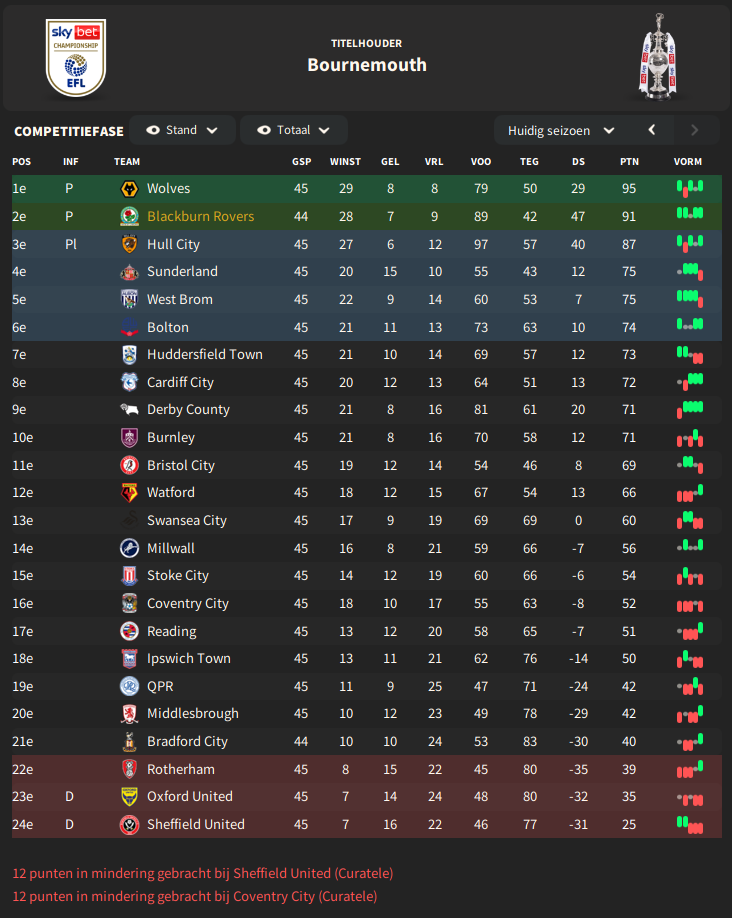Open the Blackburn Rovers team link
This screenshot has height=918, width=732.
[x=200, y=217]
